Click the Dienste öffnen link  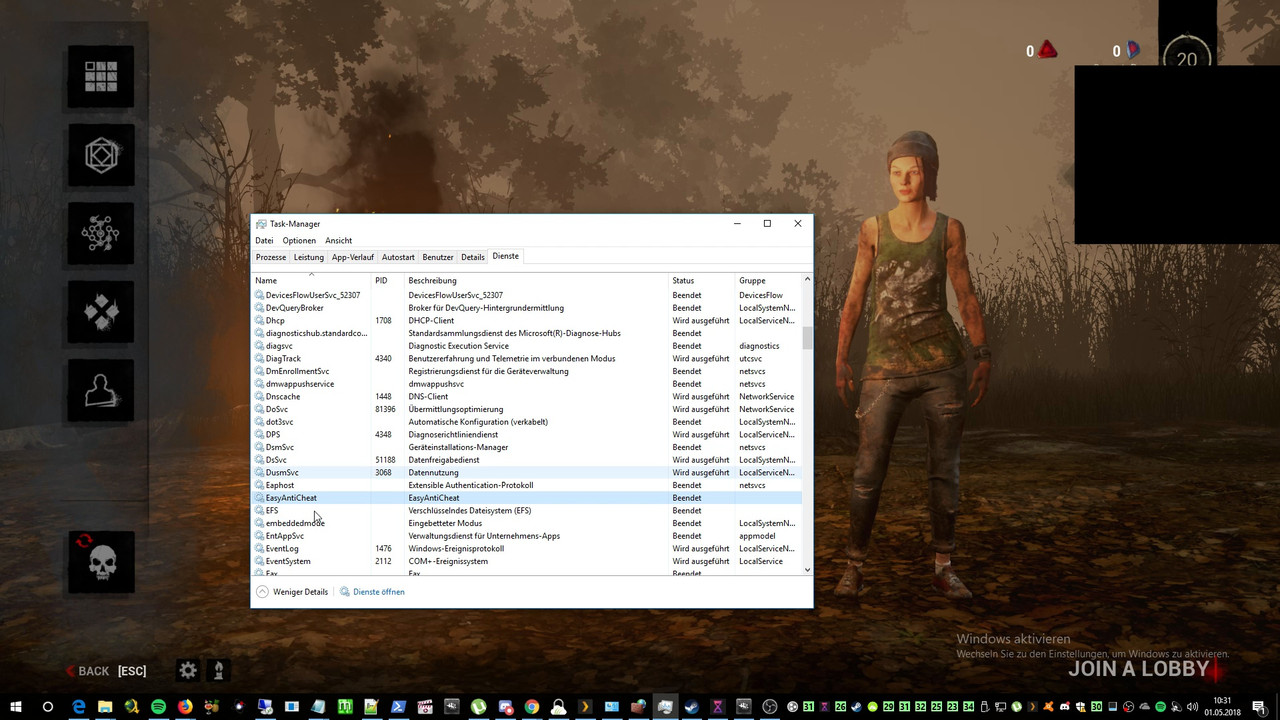coord(372,592)
